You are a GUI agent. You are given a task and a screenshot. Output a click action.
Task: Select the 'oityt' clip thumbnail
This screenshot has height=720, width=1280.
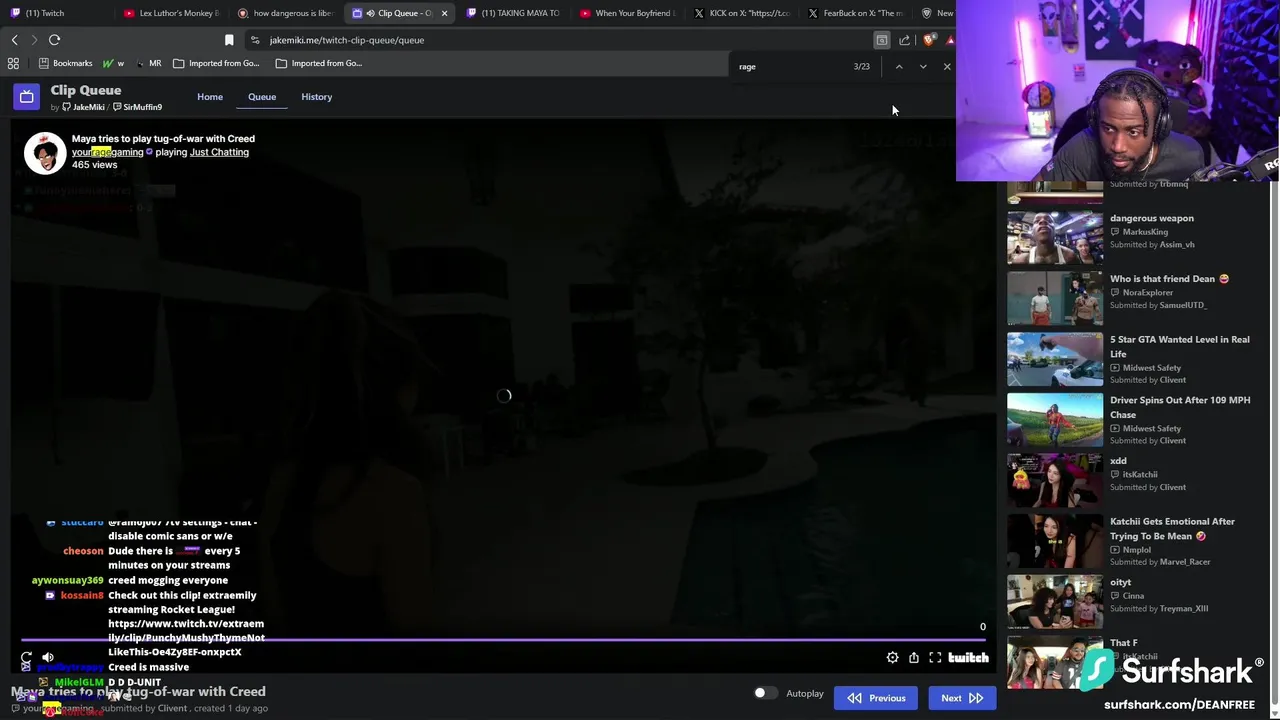[x=1055, y=601]
